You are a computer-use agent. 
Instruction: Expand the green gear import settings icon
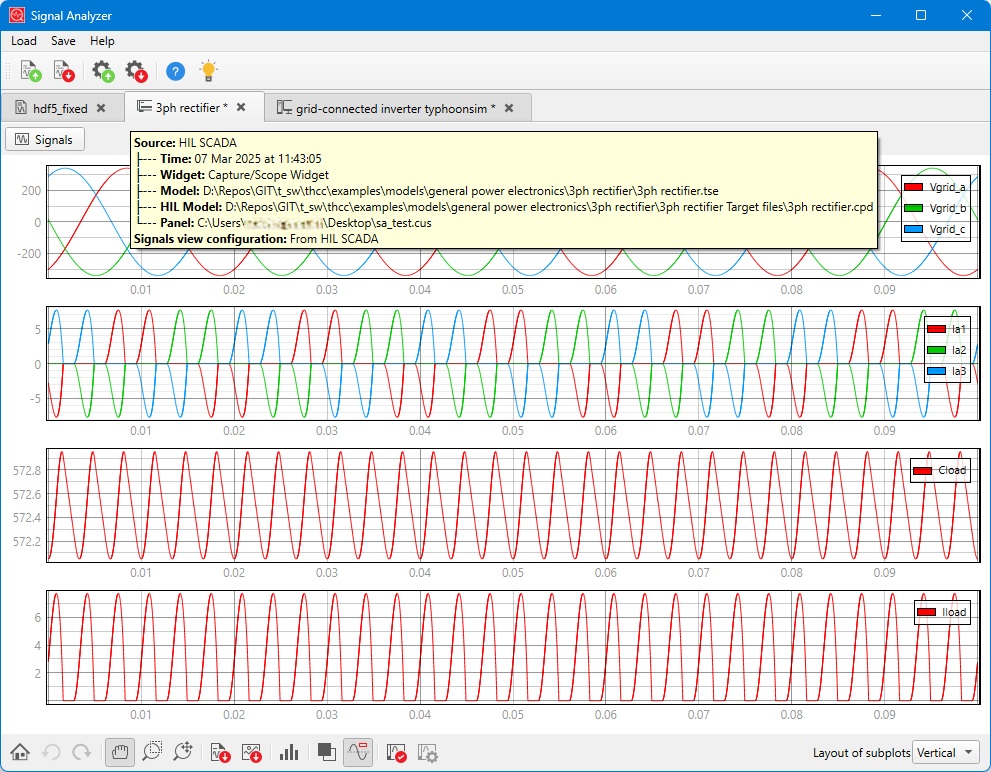[x=102, y=71]
